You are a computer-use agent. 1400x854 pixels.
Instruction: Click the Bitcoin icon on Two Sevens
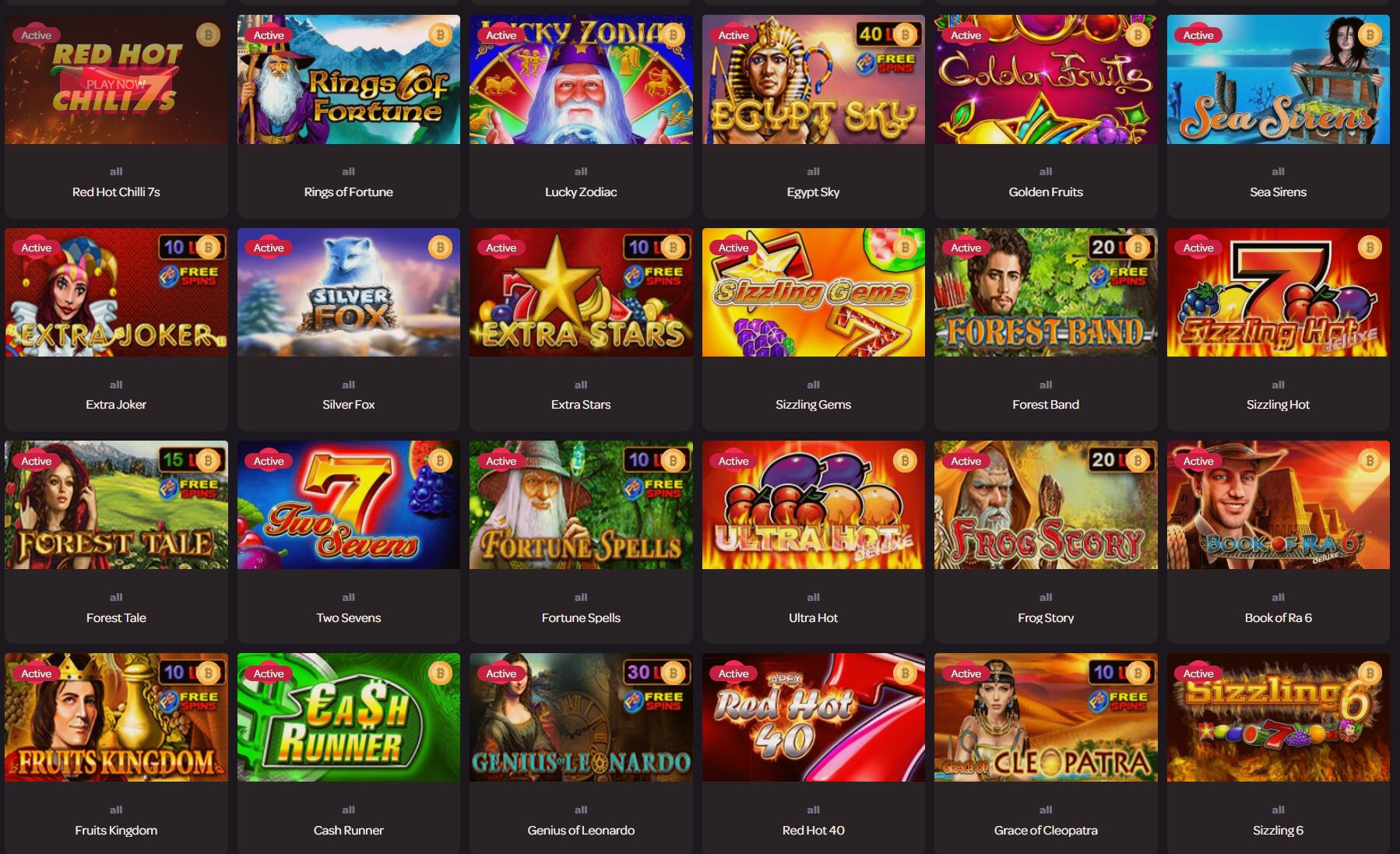(440, 461)
